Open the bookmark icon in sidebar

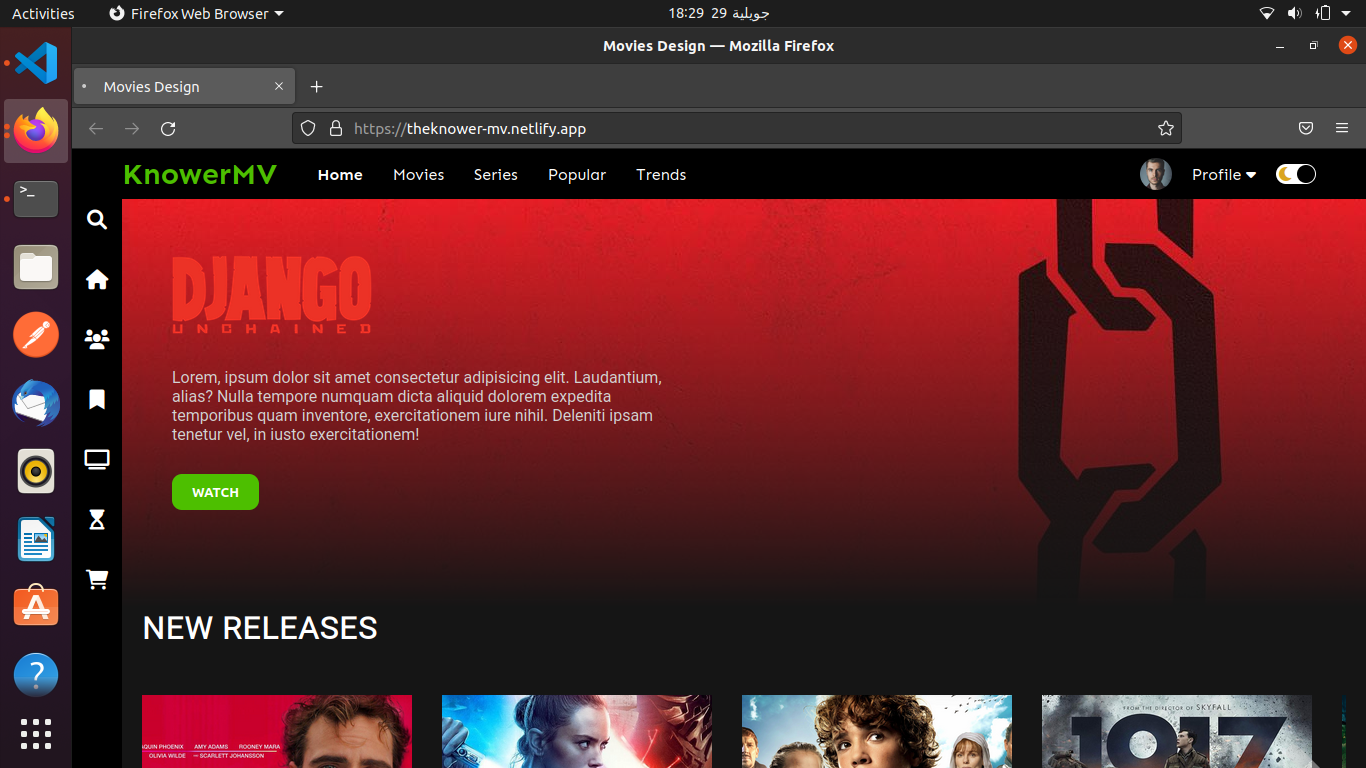(x=97, y=400)
